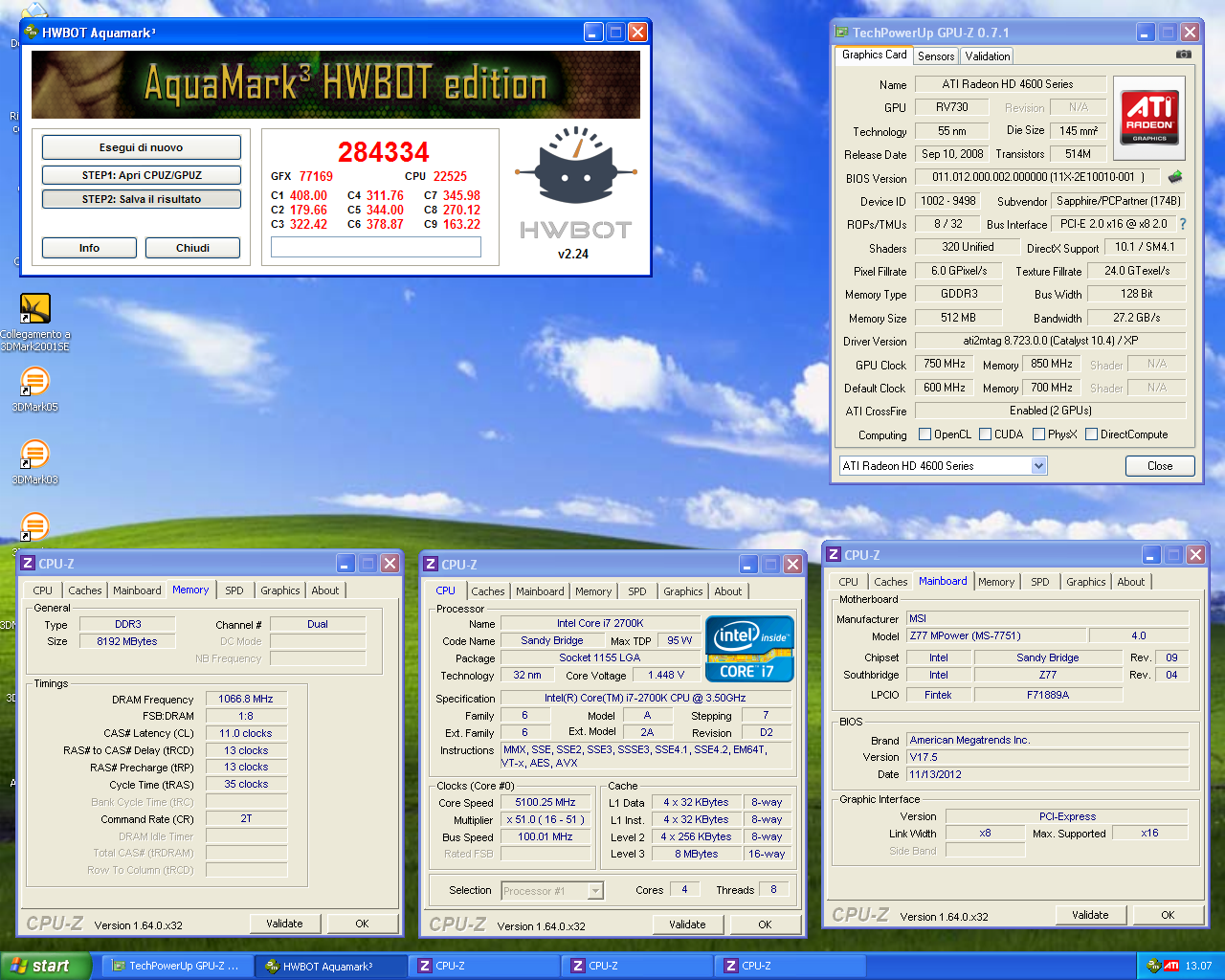Enable the PhysX checkbox
Screen dimensions: 1225x980
[1038, 434]
